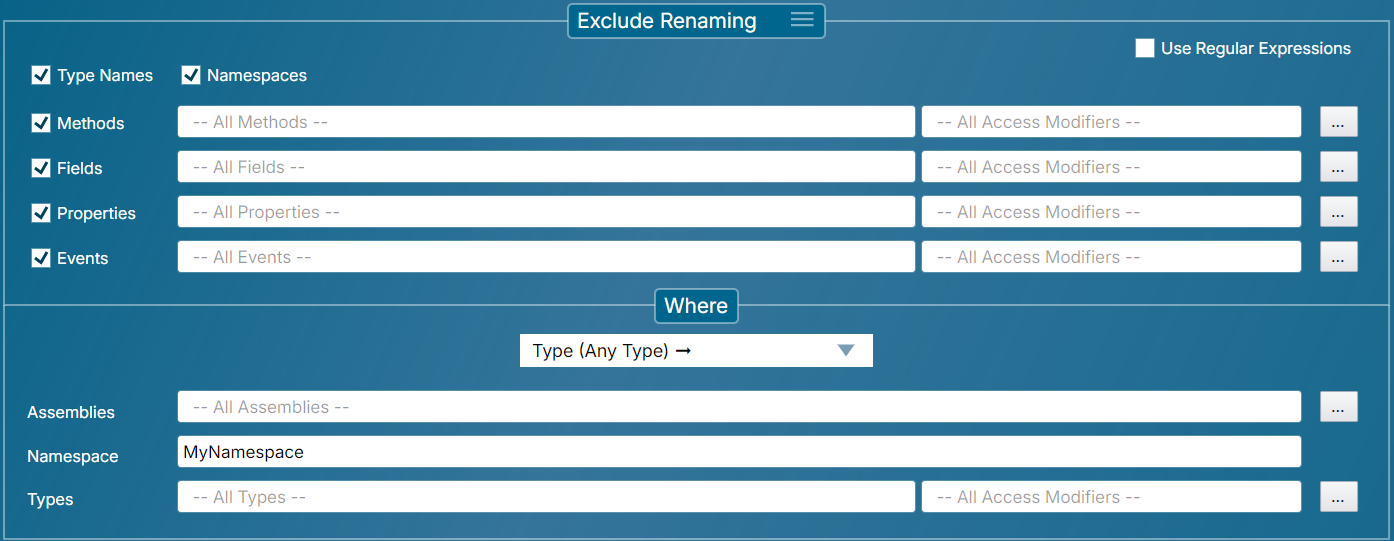Image resolution: width=1394 pixels, height=541 pixels.
Task: Open Types row All Access Modifiers dropdown
Action: 1110,497
